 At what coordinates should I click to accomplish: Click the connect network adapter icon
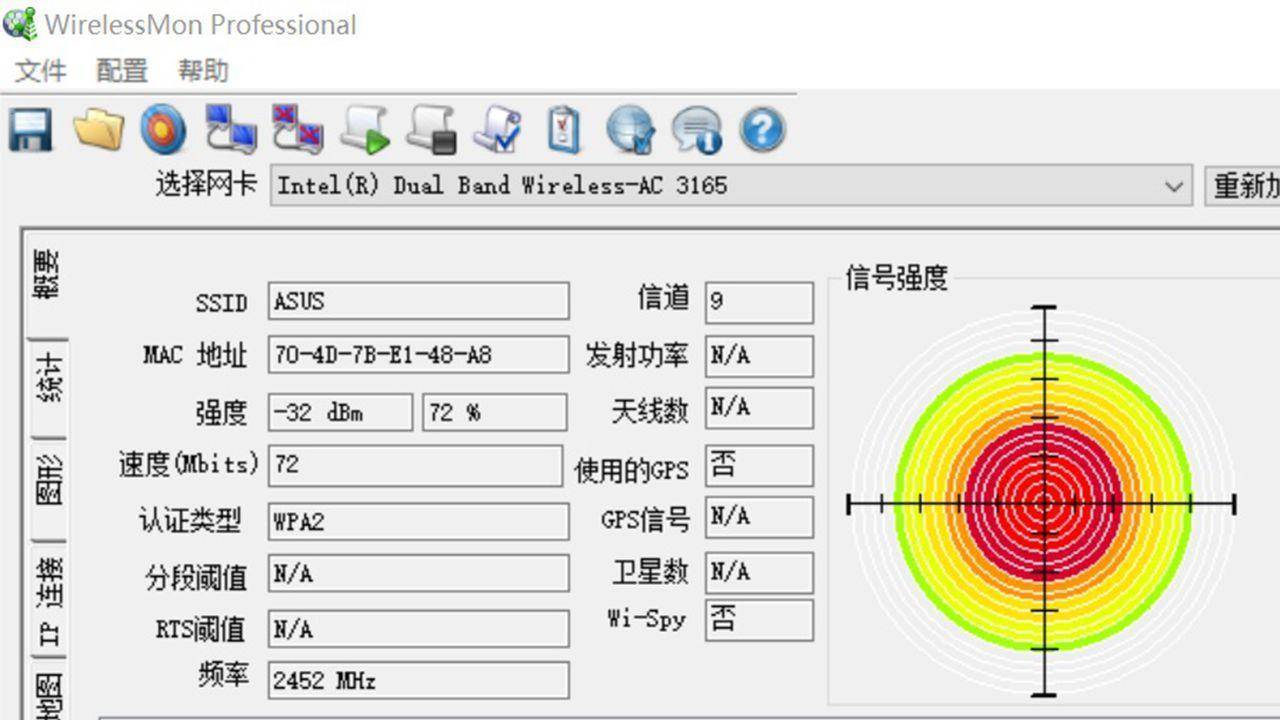tap(230, 130)
